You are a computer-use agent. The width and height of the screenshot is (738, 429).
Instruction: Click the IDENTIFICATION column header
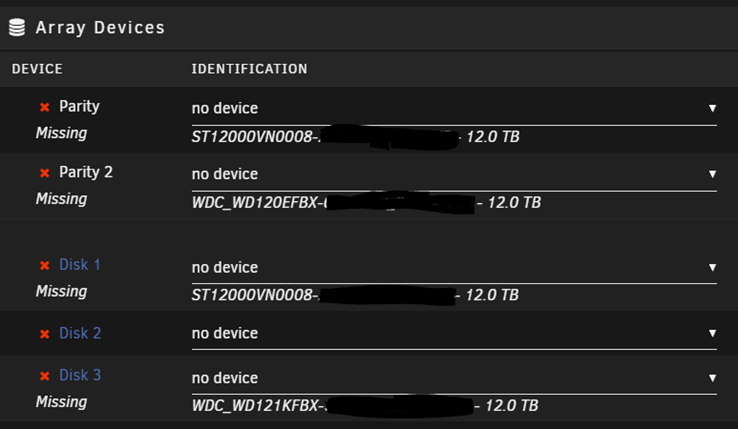pyautogui.click(x=249, y=69)
